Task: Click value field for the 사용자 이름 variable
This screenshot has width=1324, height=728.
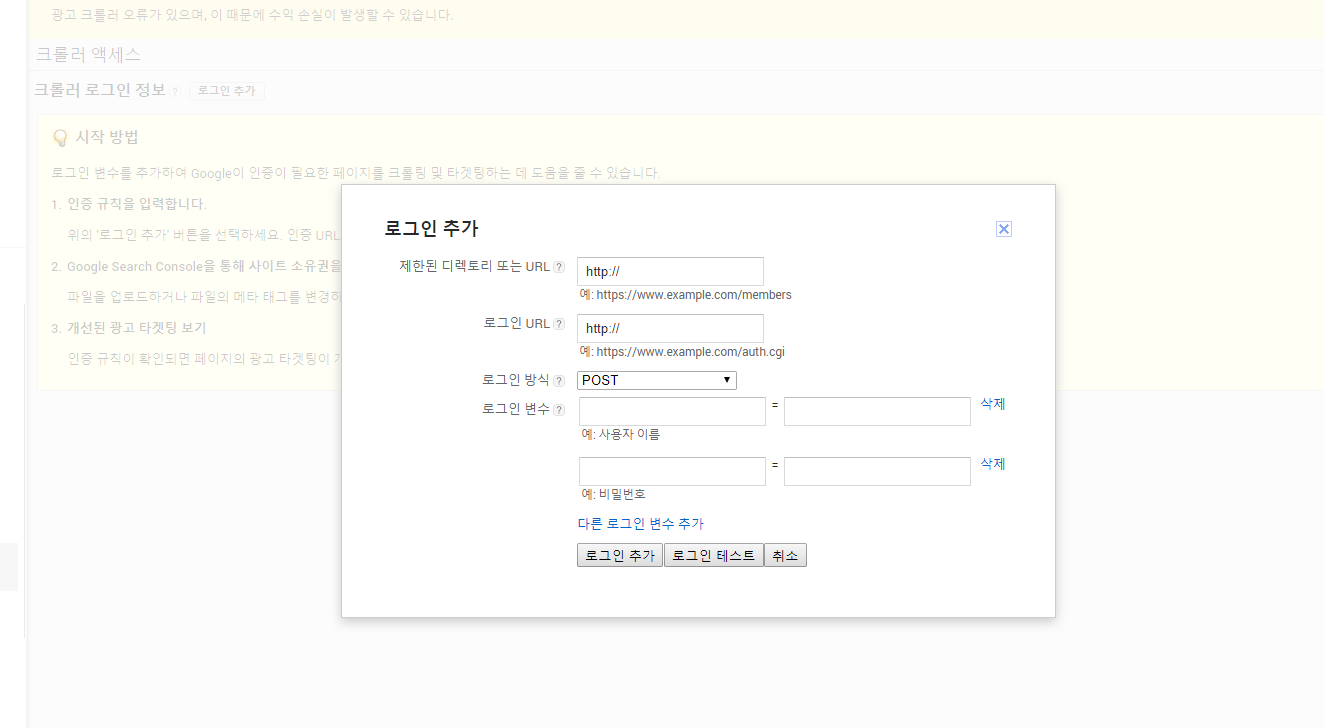Action: click(x=877, y=412)
